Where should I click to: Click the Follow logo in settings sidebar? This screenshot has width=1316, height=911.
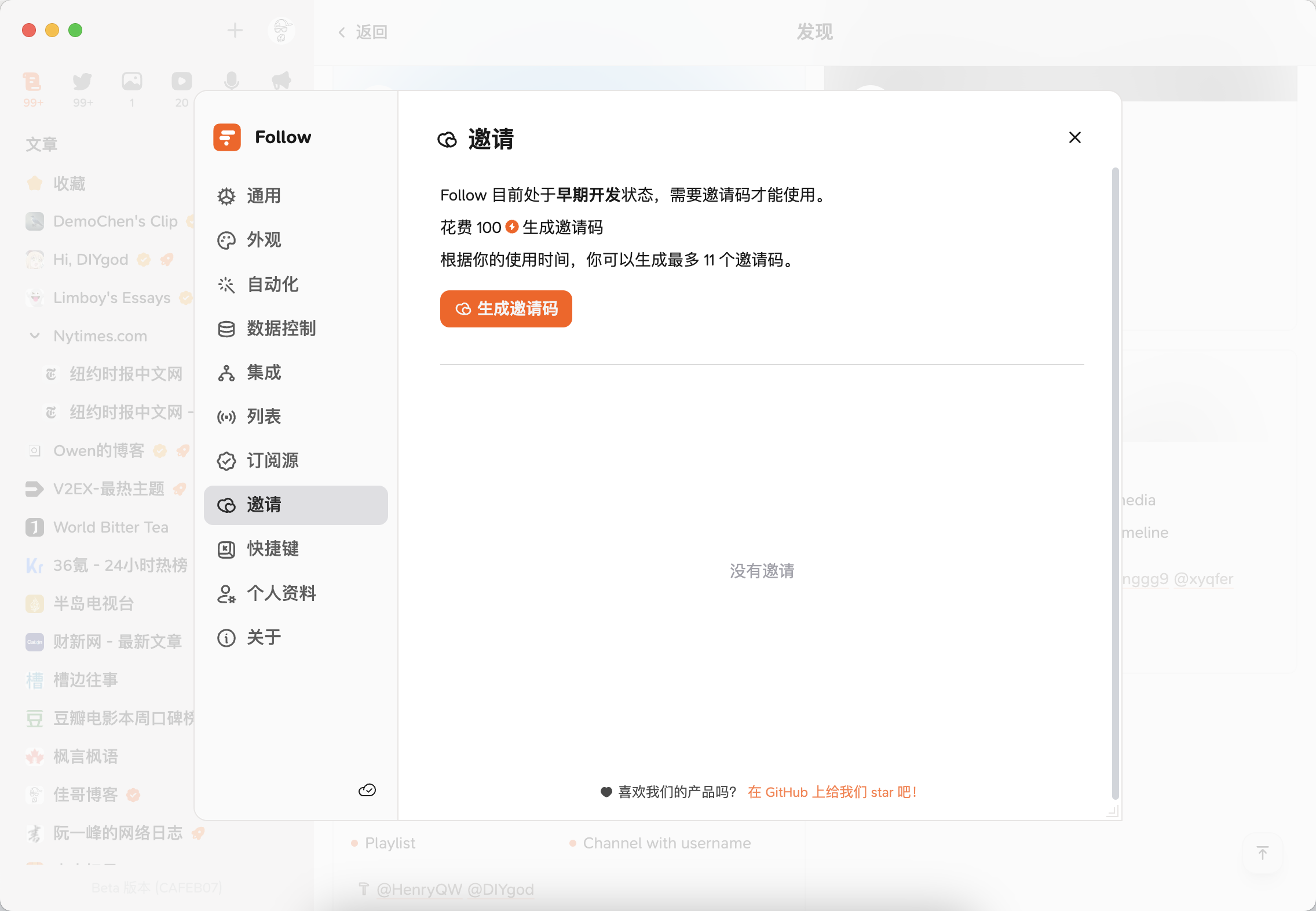[x=227, y=137]
